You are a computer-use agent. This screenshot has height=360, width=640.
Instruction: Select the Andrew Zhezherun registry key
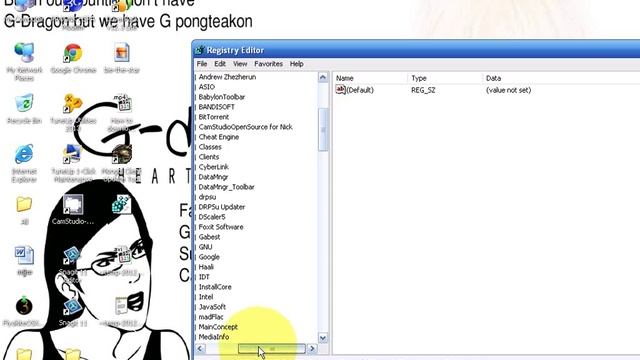tap(227, 77)
